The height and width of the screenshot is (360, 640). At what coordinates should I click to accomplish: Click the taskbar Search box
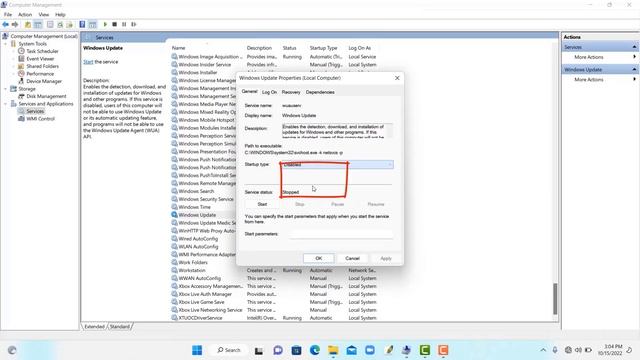pos(229,350)
